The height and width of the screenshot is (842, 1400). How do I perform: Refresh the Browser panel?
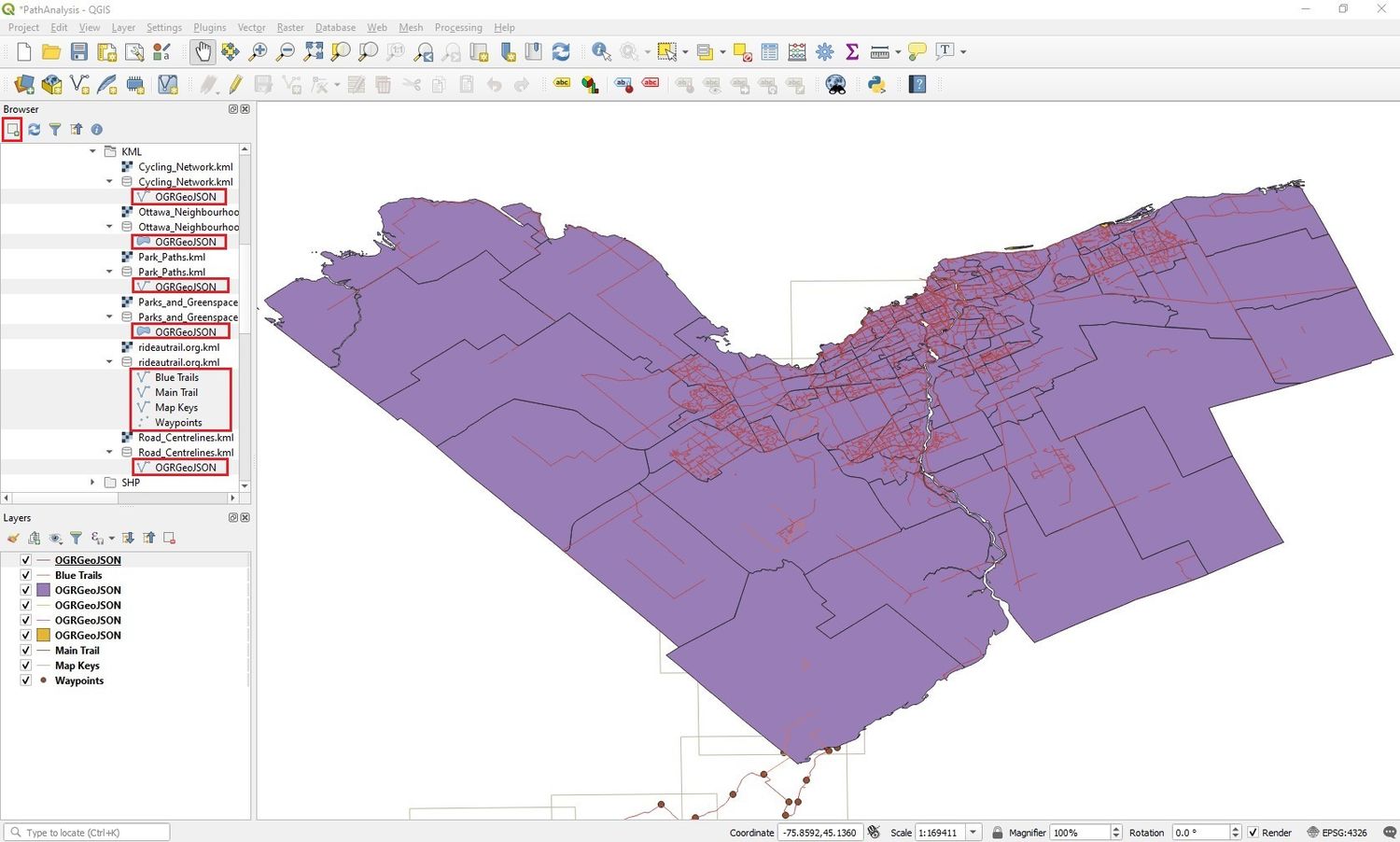coord(35,129)
